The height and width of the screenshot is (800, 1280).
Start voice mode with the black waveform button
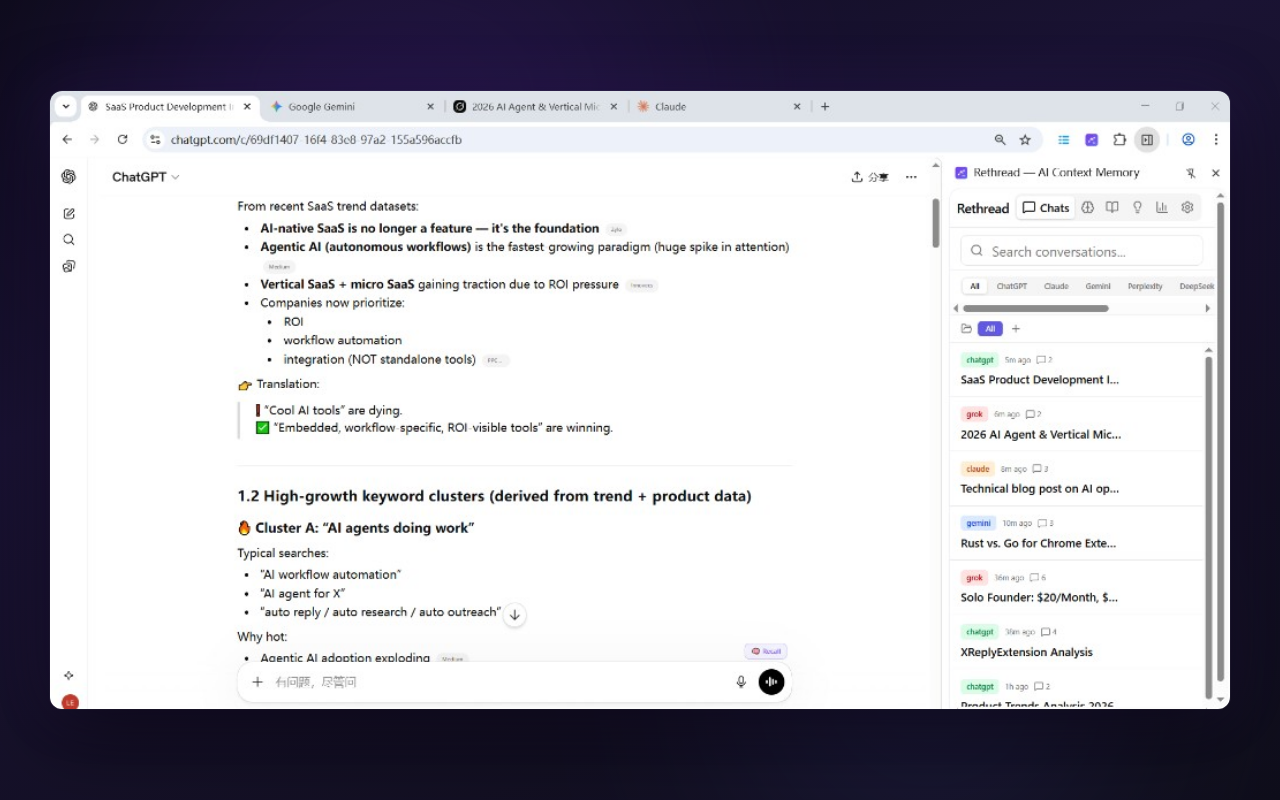(771, 682)
